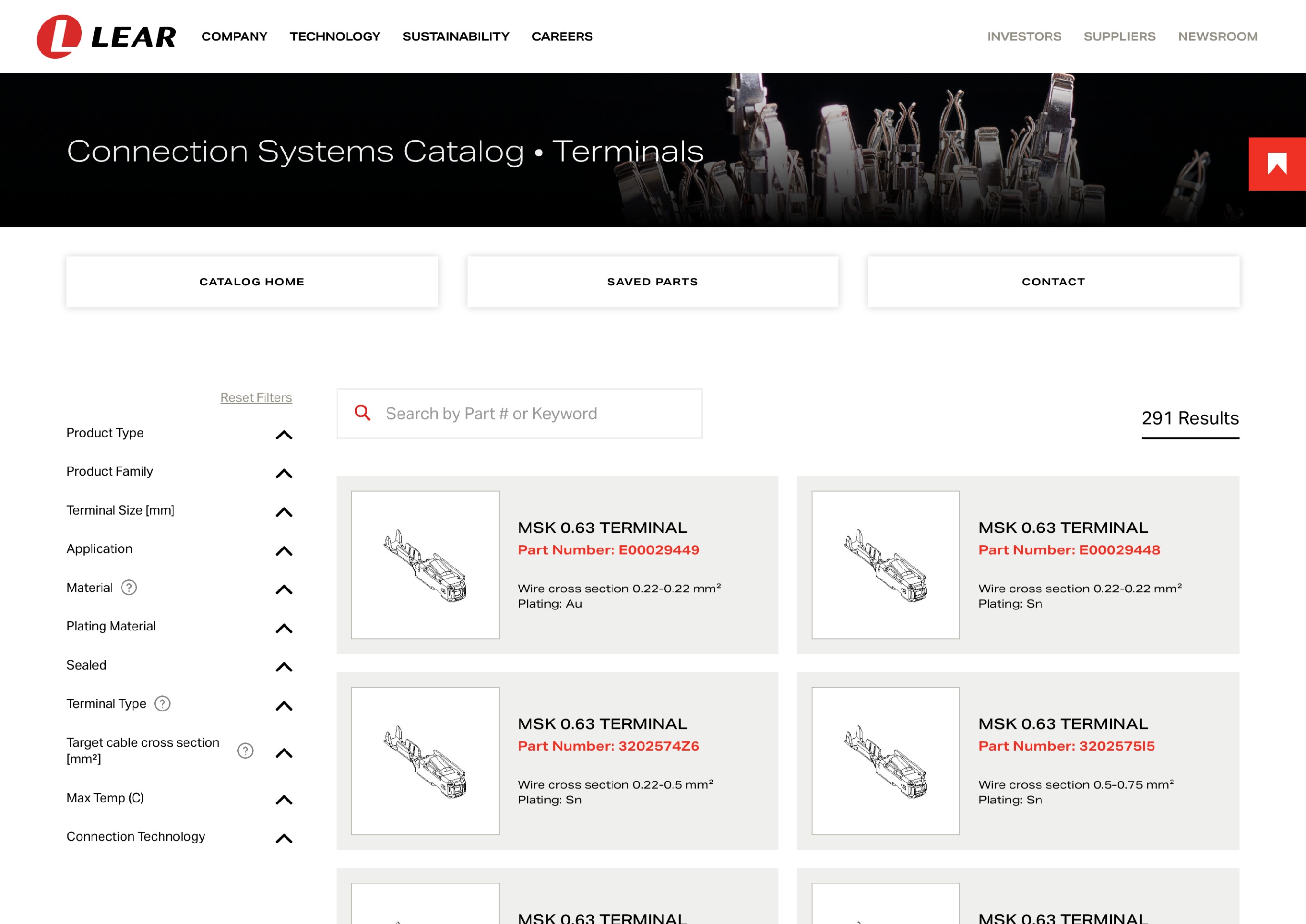Open the Sustainability menu item
The image size is (1306, 924).
pyautogui.click(x=456, y=36)
